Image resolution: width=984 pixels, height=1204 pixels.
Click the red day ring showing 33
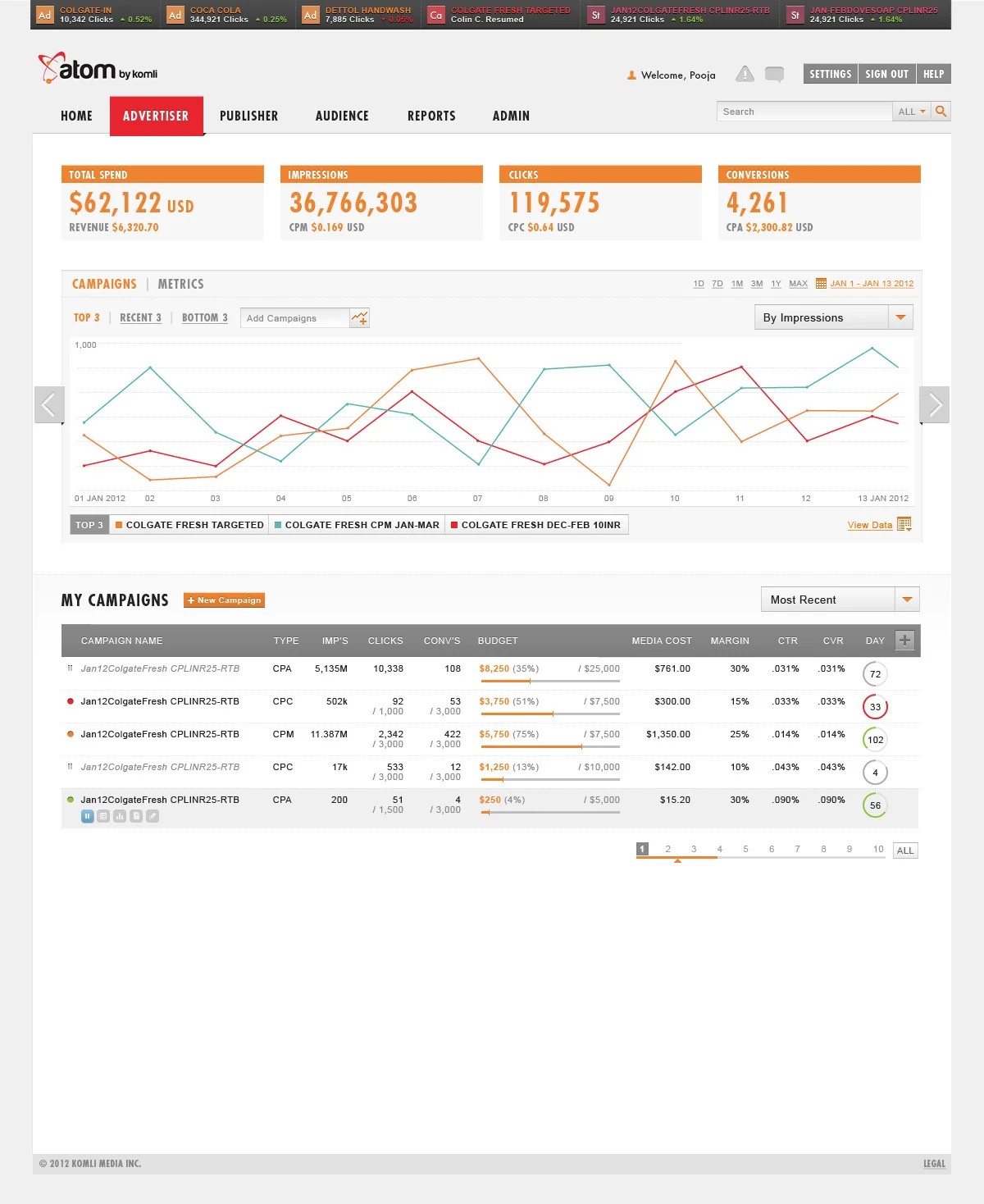pos(875,707)
